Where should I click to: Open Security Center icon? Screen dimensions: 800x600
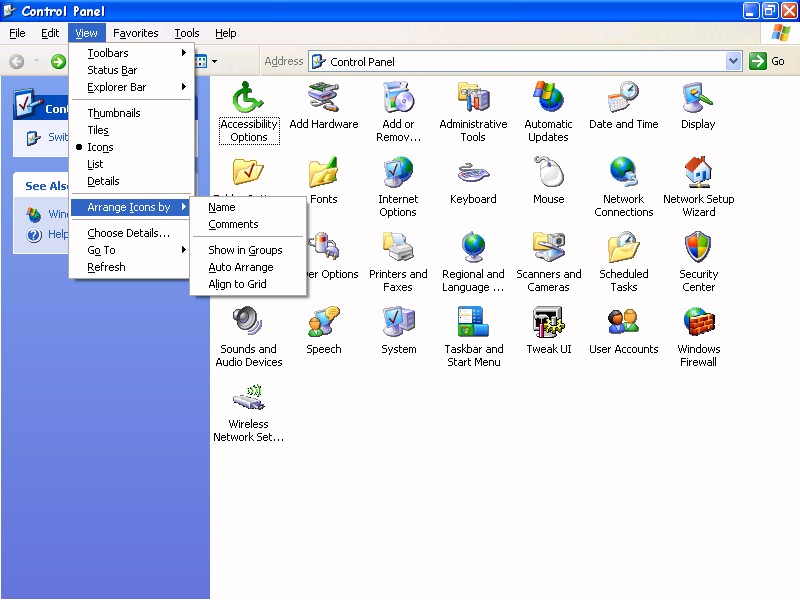coord(698,262)
